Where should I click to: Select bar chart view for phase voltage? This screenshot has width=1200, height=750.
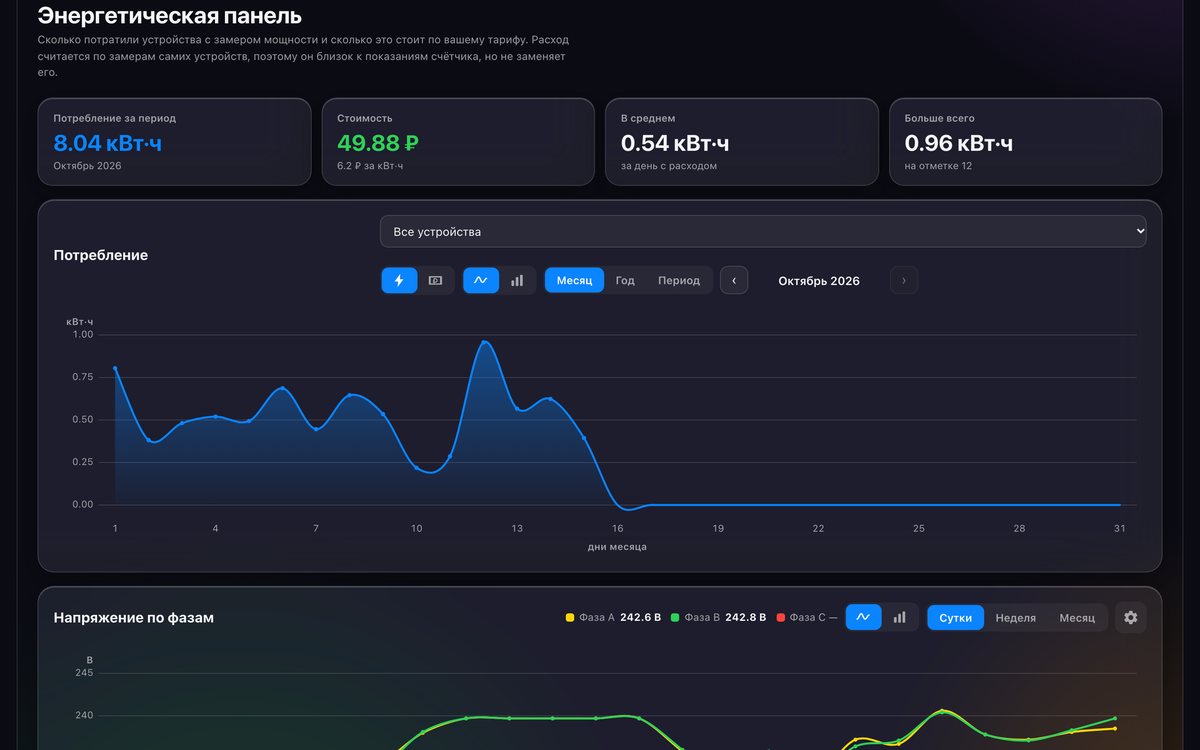click(900, 617)
